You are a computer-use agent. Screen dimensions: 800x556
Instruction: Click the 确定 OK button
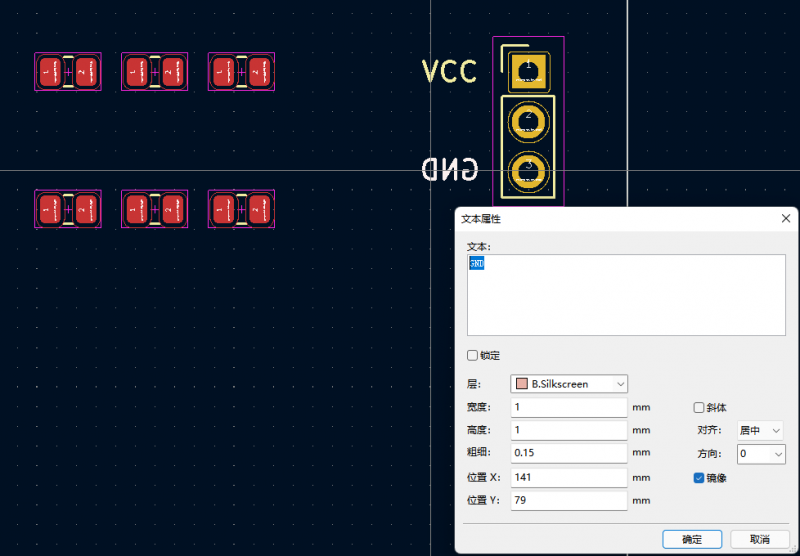click(x=692, y=539)
